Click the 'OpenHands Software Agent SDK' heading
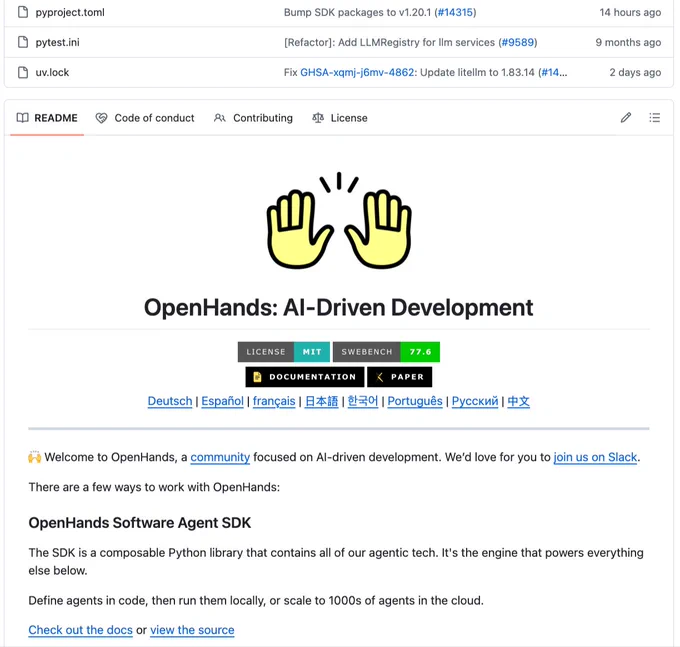Screen dimensions: 680x647 coord(140,523)
